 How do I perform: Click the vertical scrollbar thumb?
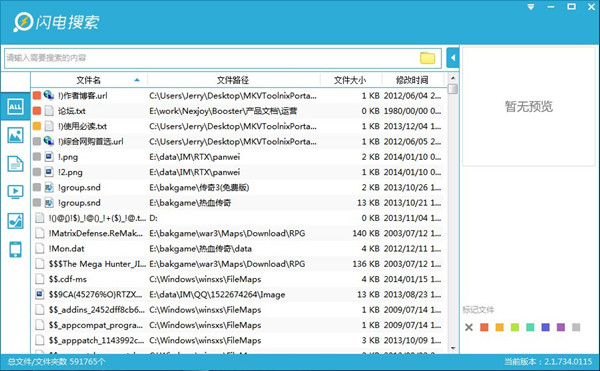click(x=453, y=89)
